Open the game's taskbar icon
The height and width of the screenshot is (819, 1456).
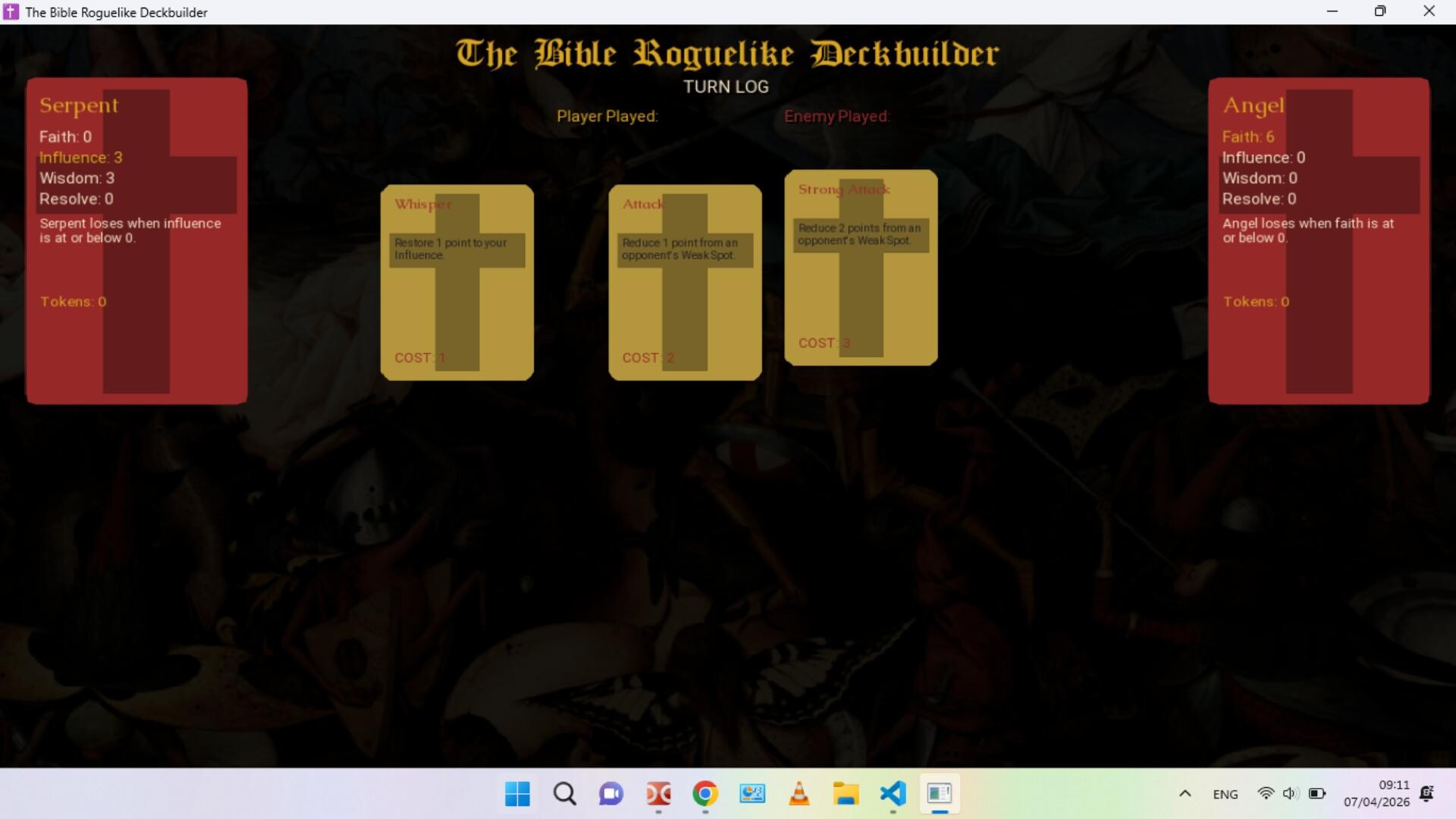[940, 794]
